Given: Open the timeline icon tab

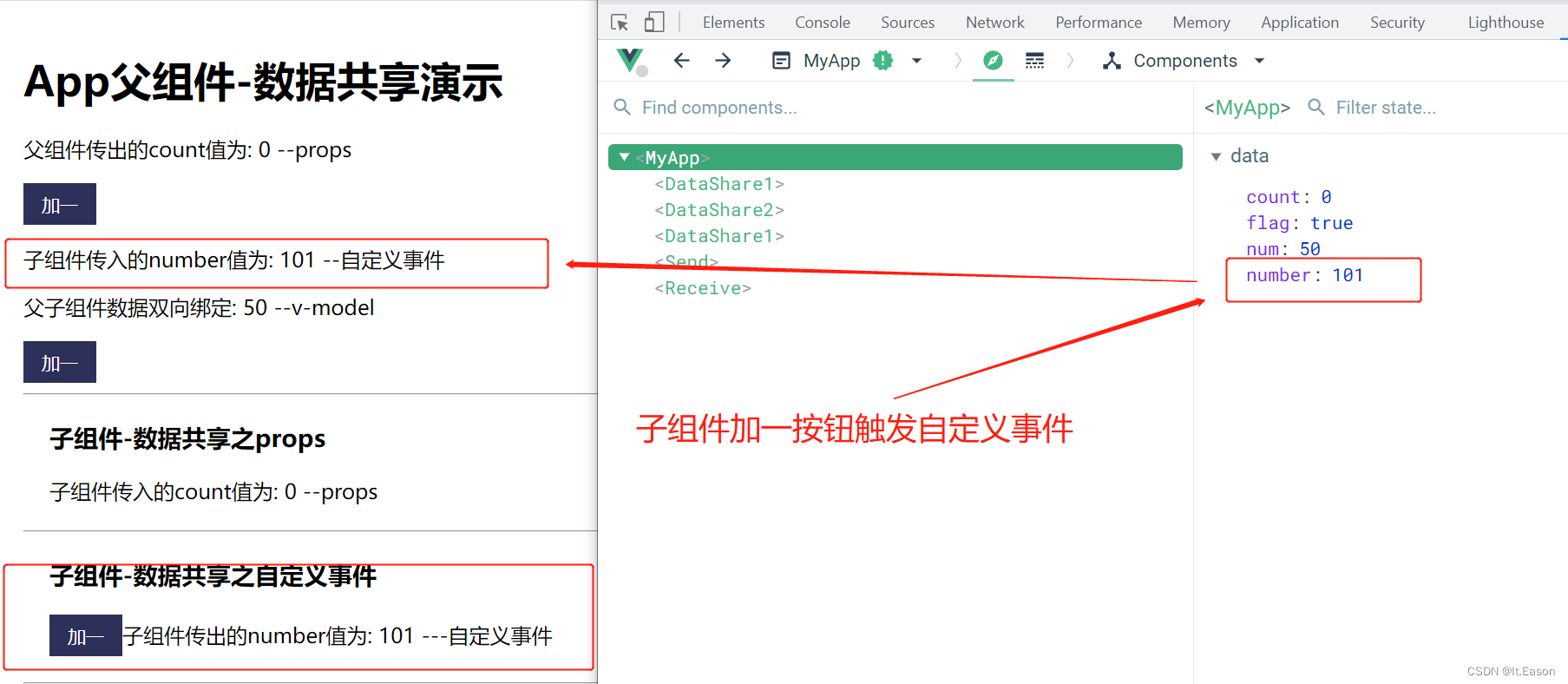Looking at the screenshot, I should 1034,61.
